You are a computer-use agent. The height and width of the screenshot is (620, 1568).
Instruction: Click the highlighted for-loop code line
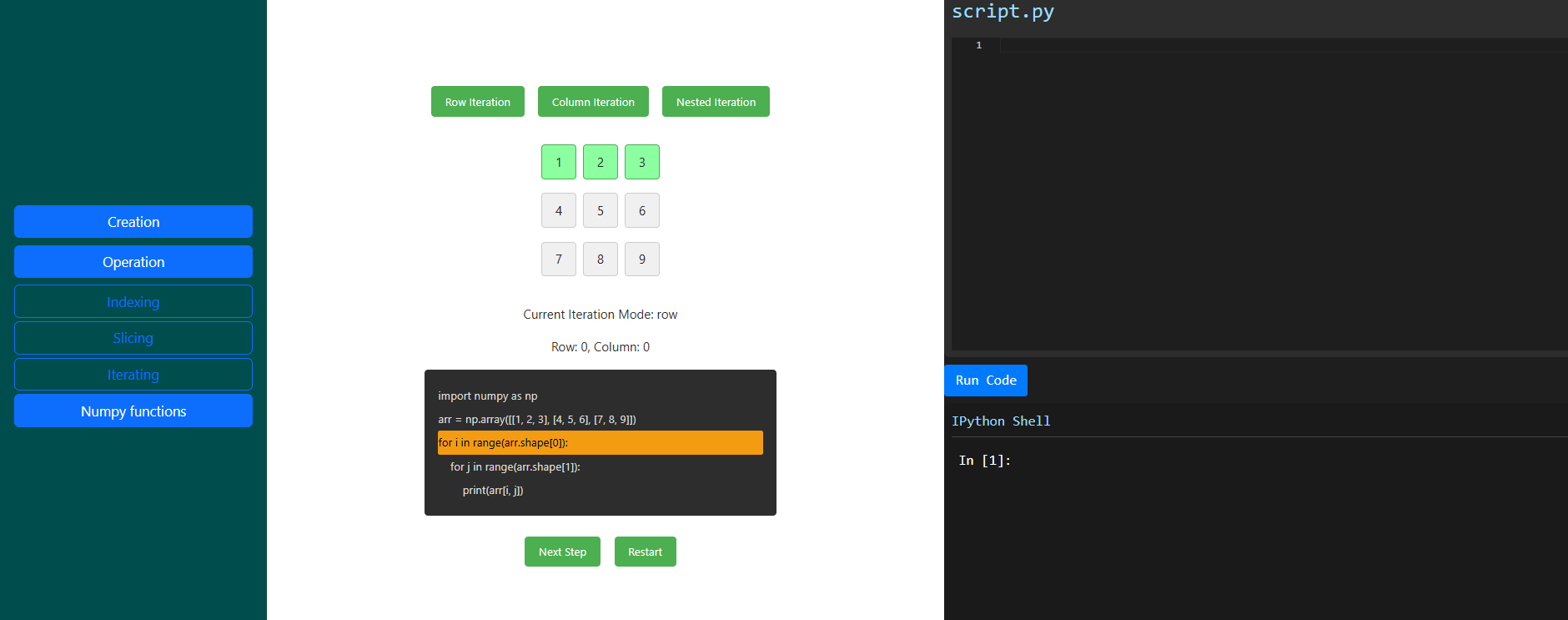pos(600,443)
